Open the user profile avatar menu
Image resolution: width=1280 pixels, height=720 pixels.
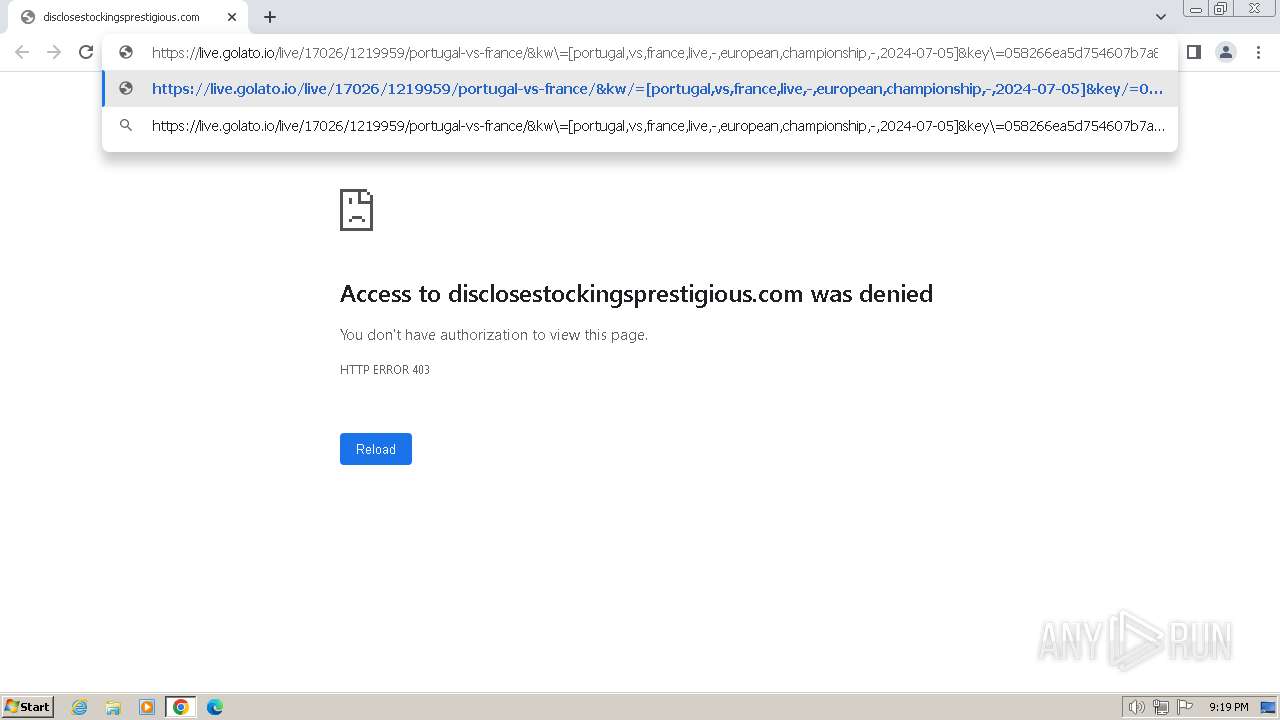click(1226, 52)
